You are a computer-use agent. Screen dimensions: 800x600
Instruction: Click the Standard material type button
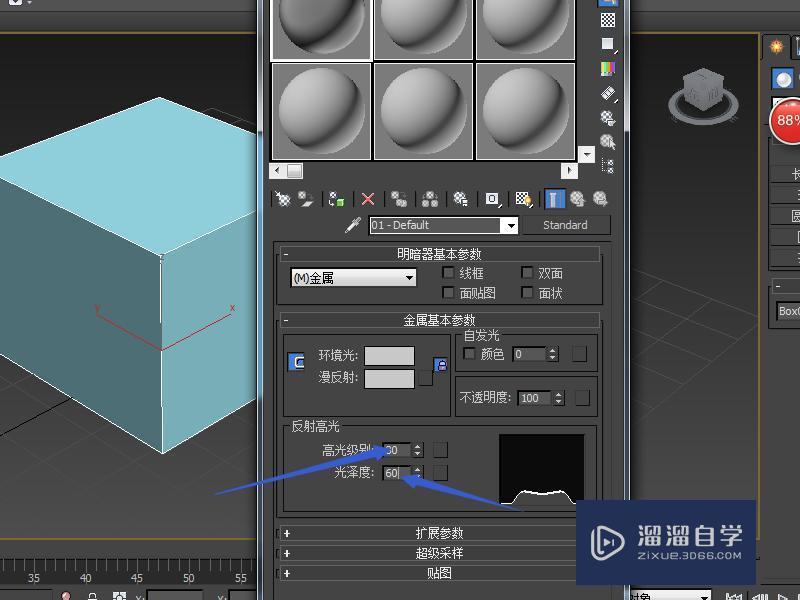[565, 225]
